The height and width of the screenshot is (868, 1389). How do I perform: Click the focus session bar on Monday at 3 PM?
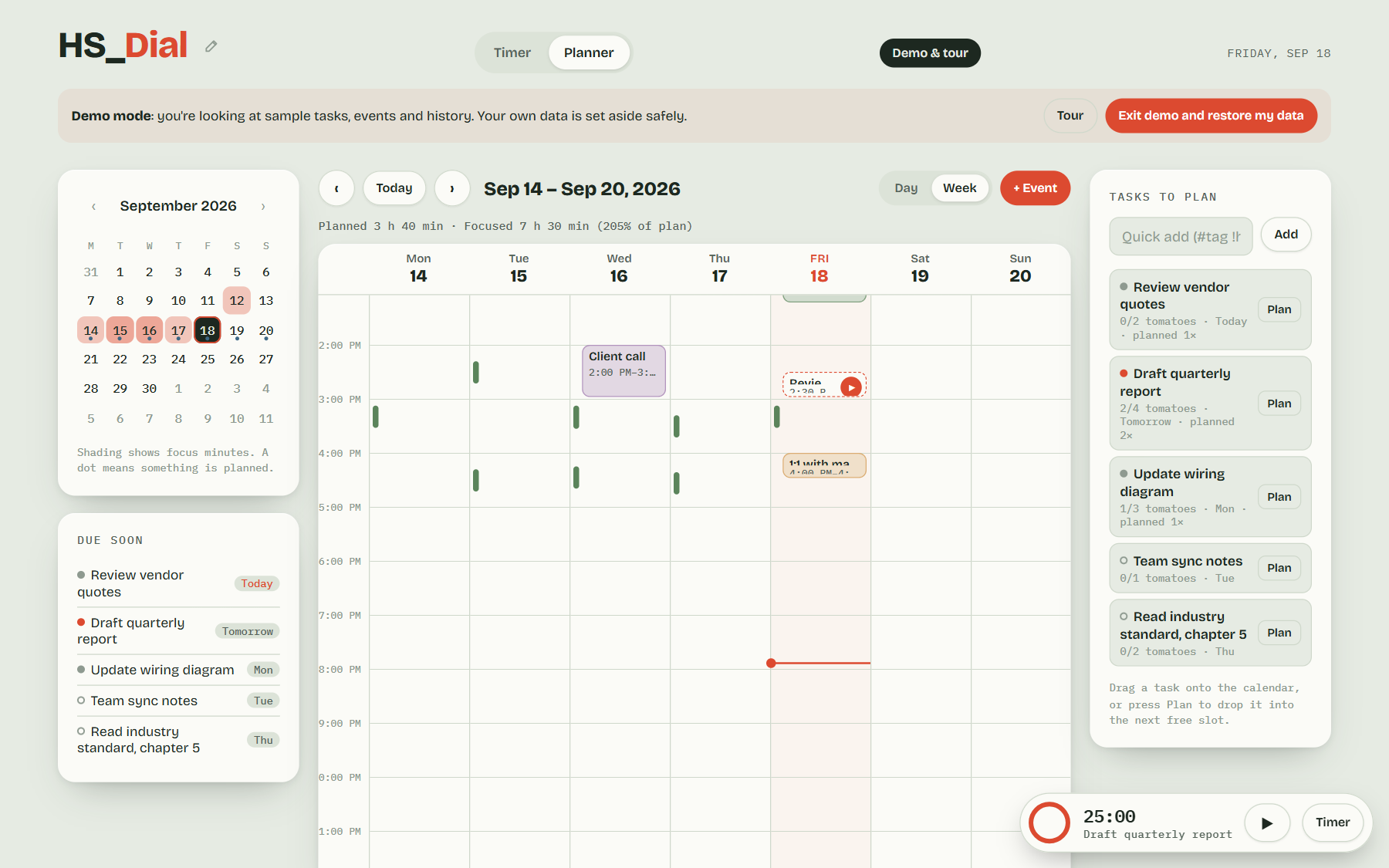[x=376, y=417]
